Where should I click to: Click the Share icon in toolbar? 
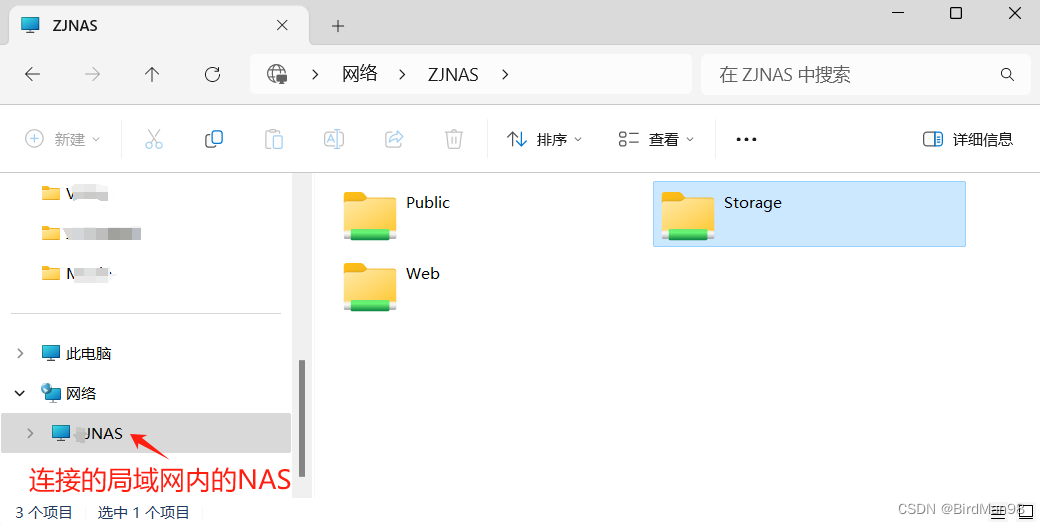point(394,139)
